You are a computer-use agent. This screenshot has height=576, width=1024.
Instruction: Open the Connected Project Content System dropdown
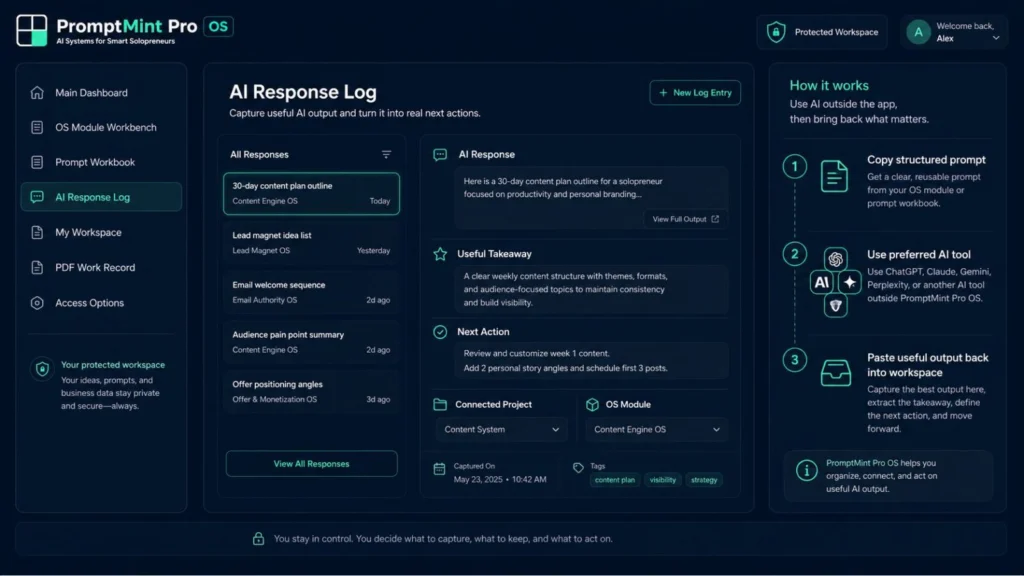click(x=502, y=429)
